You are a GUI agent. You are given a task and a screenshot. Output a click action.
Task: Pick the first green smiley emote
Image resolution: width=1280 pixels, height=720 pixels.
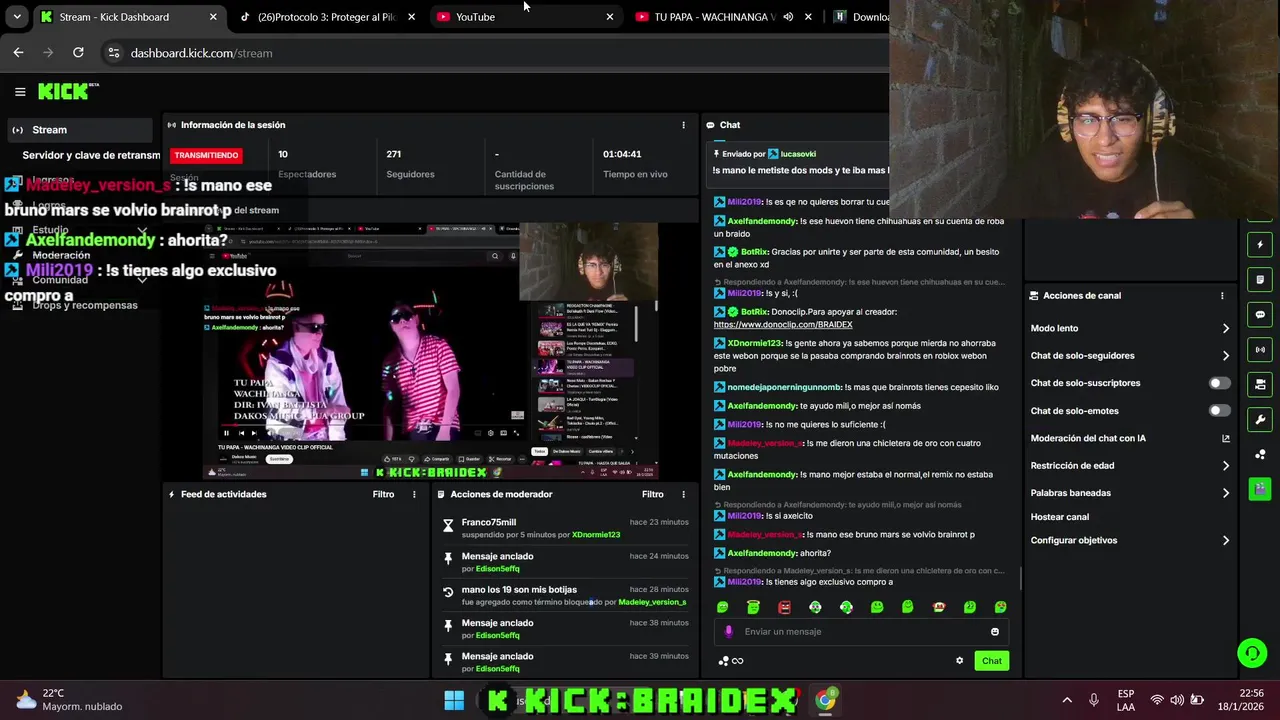722,607
